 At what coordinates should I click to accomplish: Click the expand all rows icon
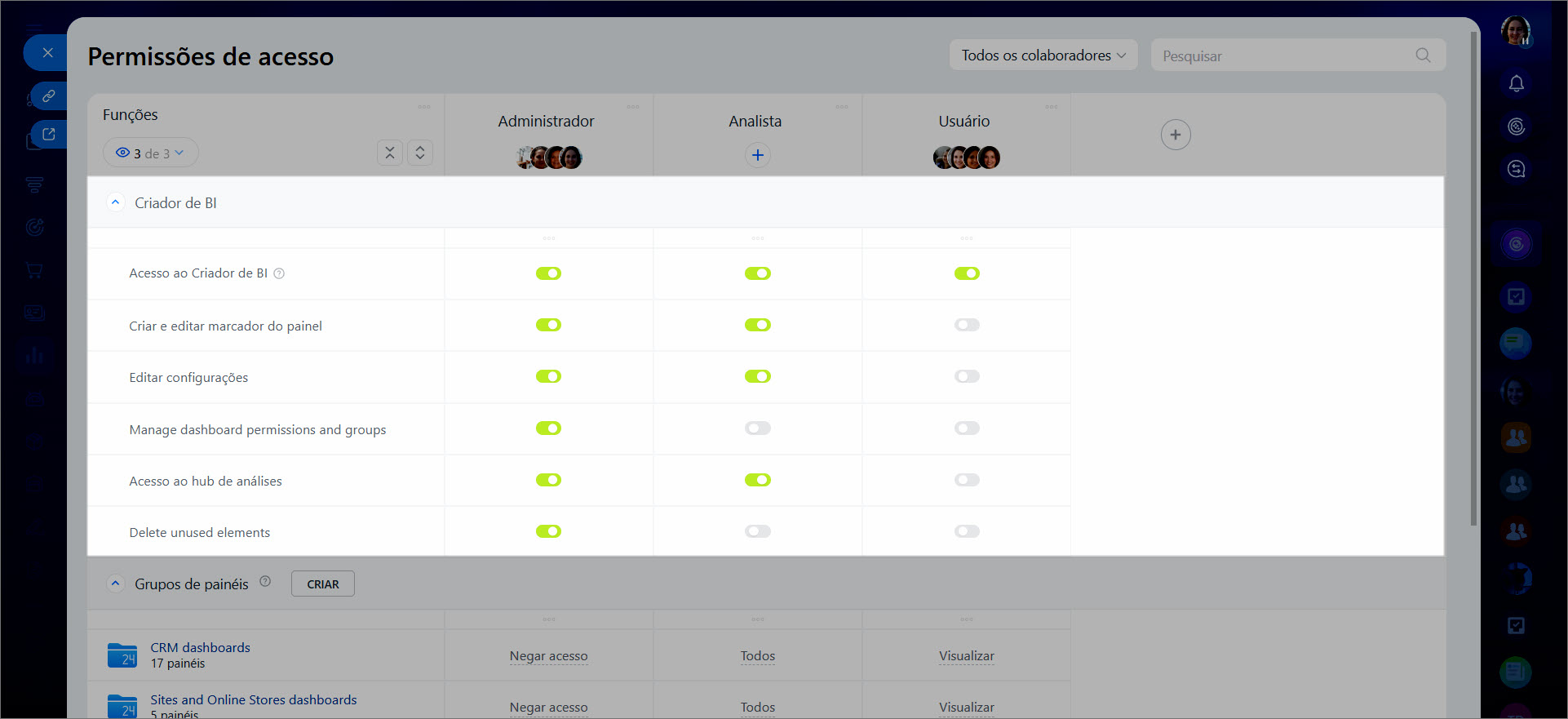click(419, 153)
